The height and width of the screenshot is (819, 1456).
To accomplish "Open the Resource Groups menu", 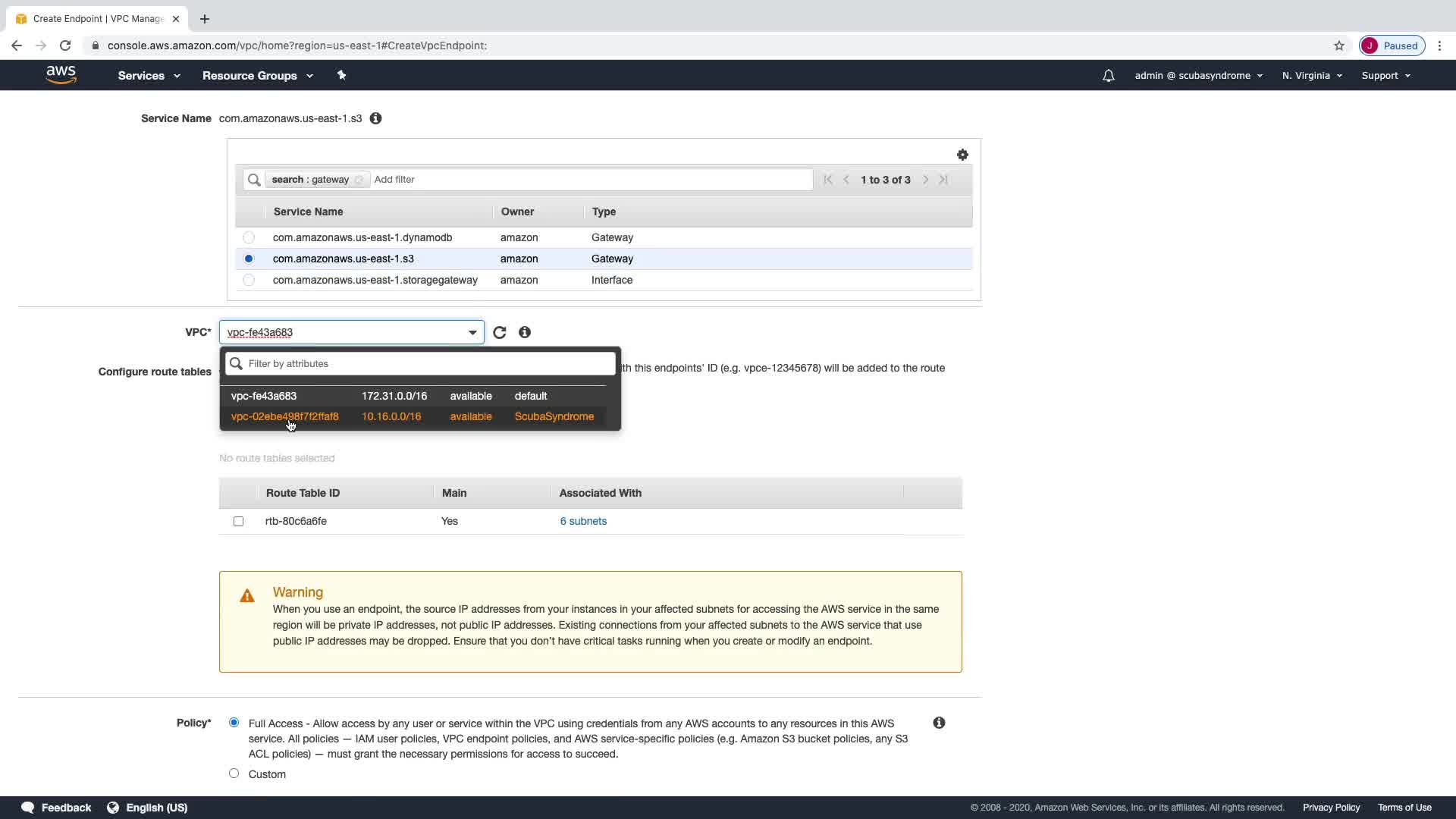I will click(x=257, y=76).
